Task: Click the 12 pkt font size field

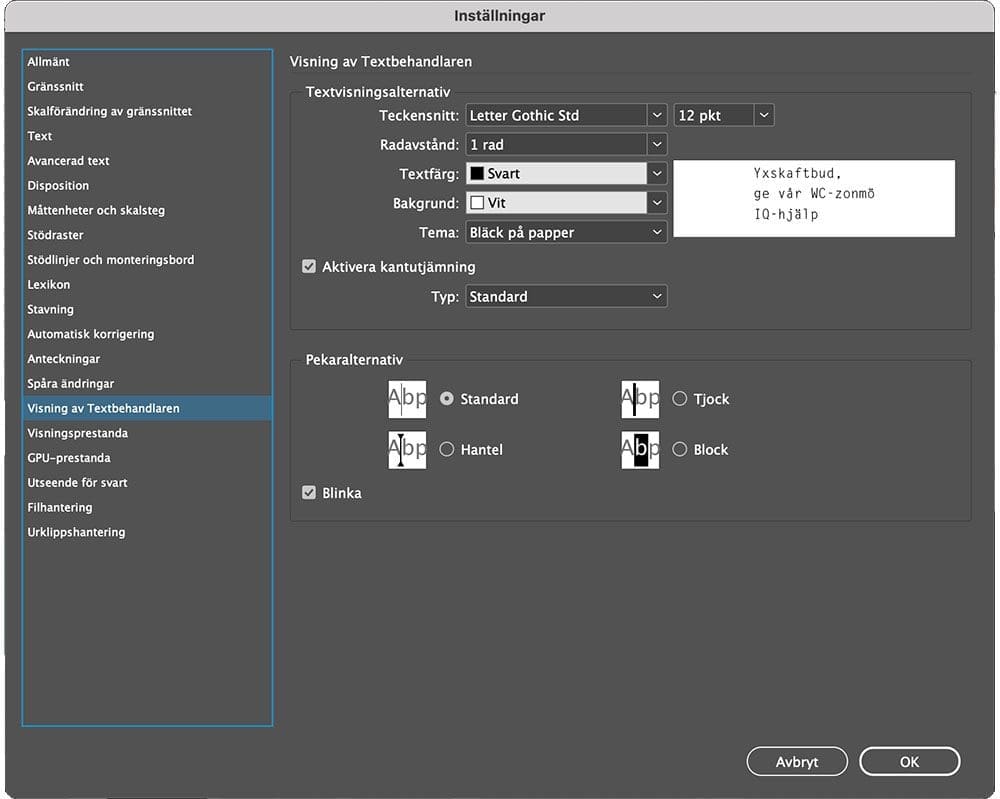Action: click(x=714, y=115)
